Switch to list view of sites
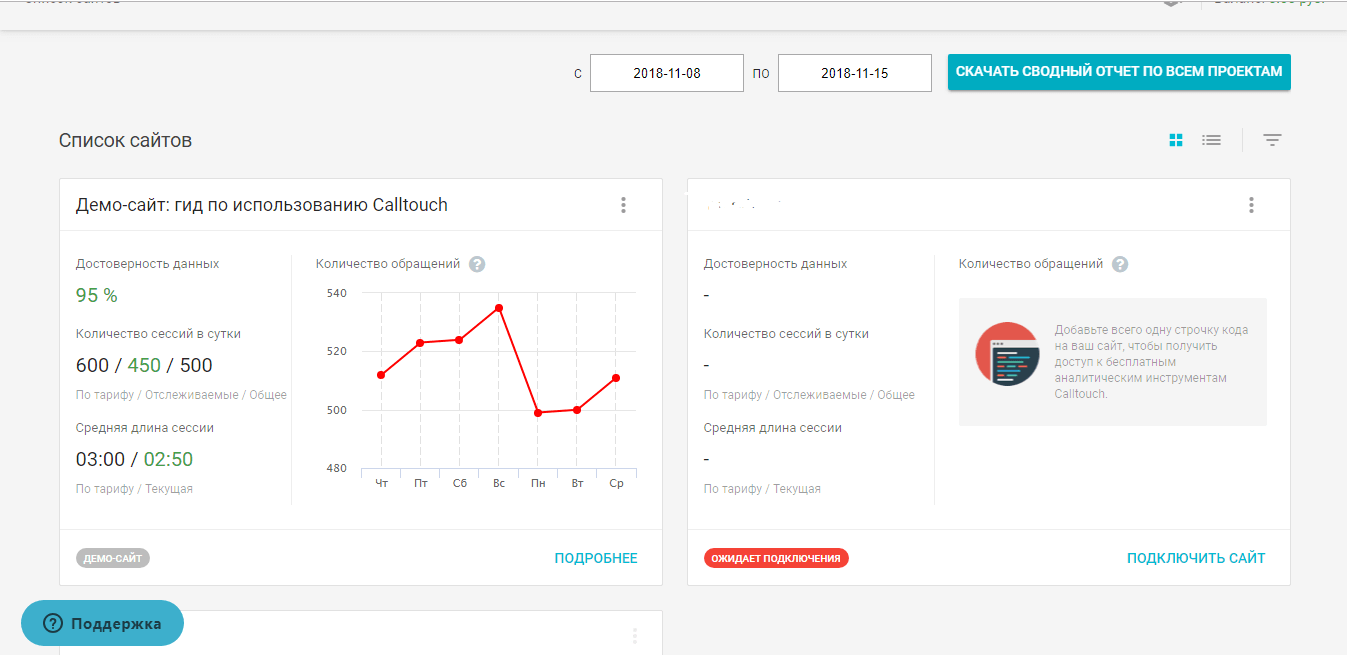This screenshot has width=1347, height=655. tap(1212, 140)
